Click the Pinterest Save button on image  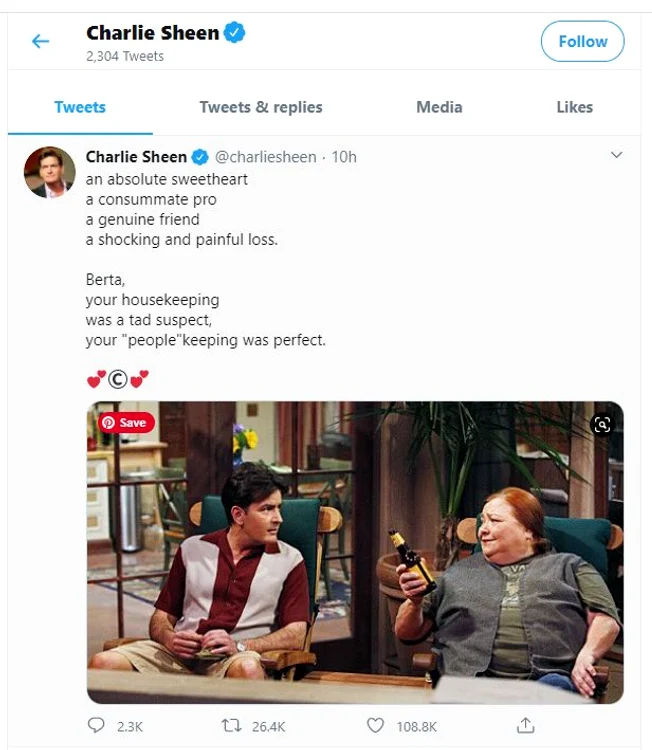coord(126,423)
